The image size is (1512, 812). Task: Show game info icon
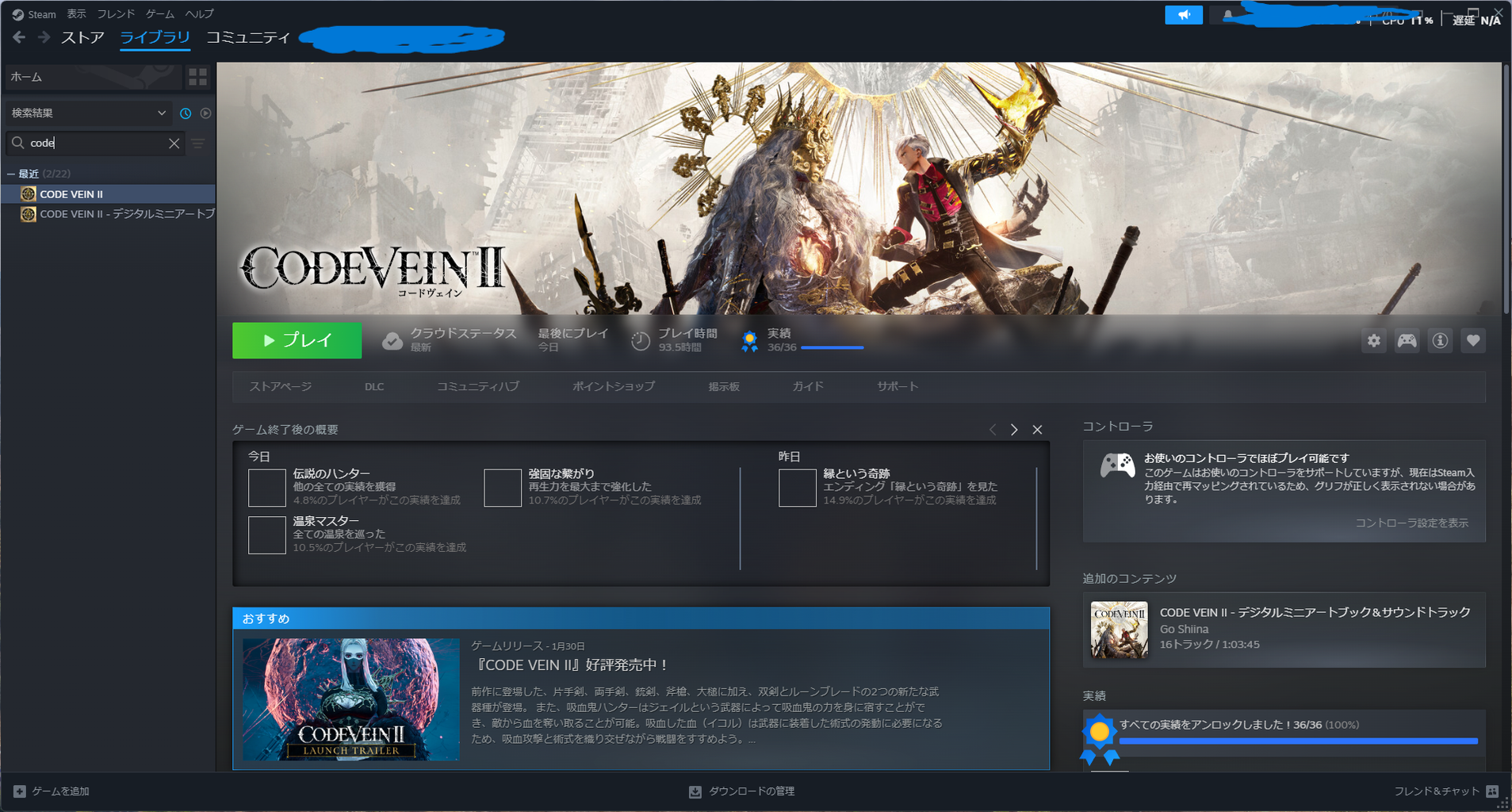point(1441,341)
